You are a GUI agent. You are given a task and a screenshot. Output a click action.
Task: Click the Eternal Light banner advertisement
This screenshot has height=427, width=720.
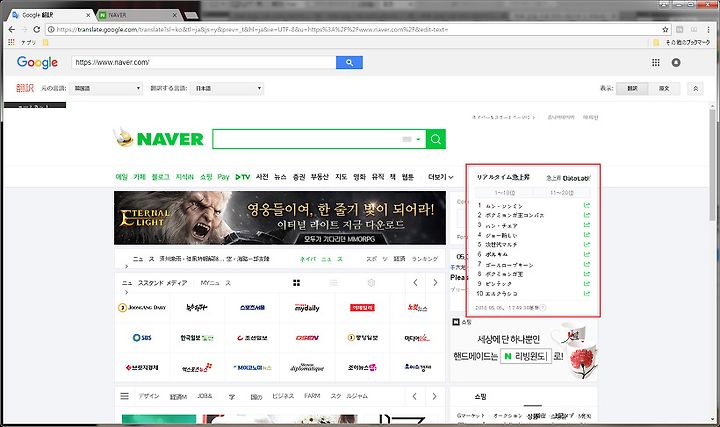coord(280,218)
